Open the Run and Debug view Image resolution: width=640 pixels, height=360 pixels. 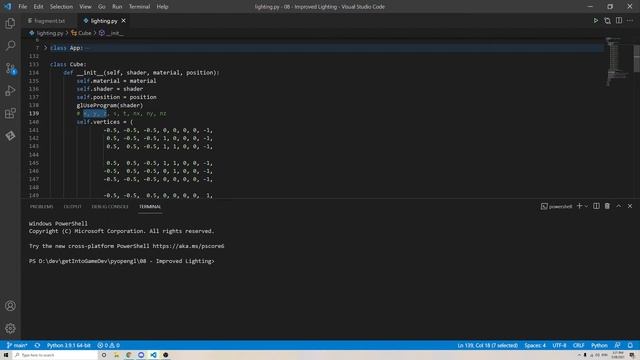coord(10,91)
